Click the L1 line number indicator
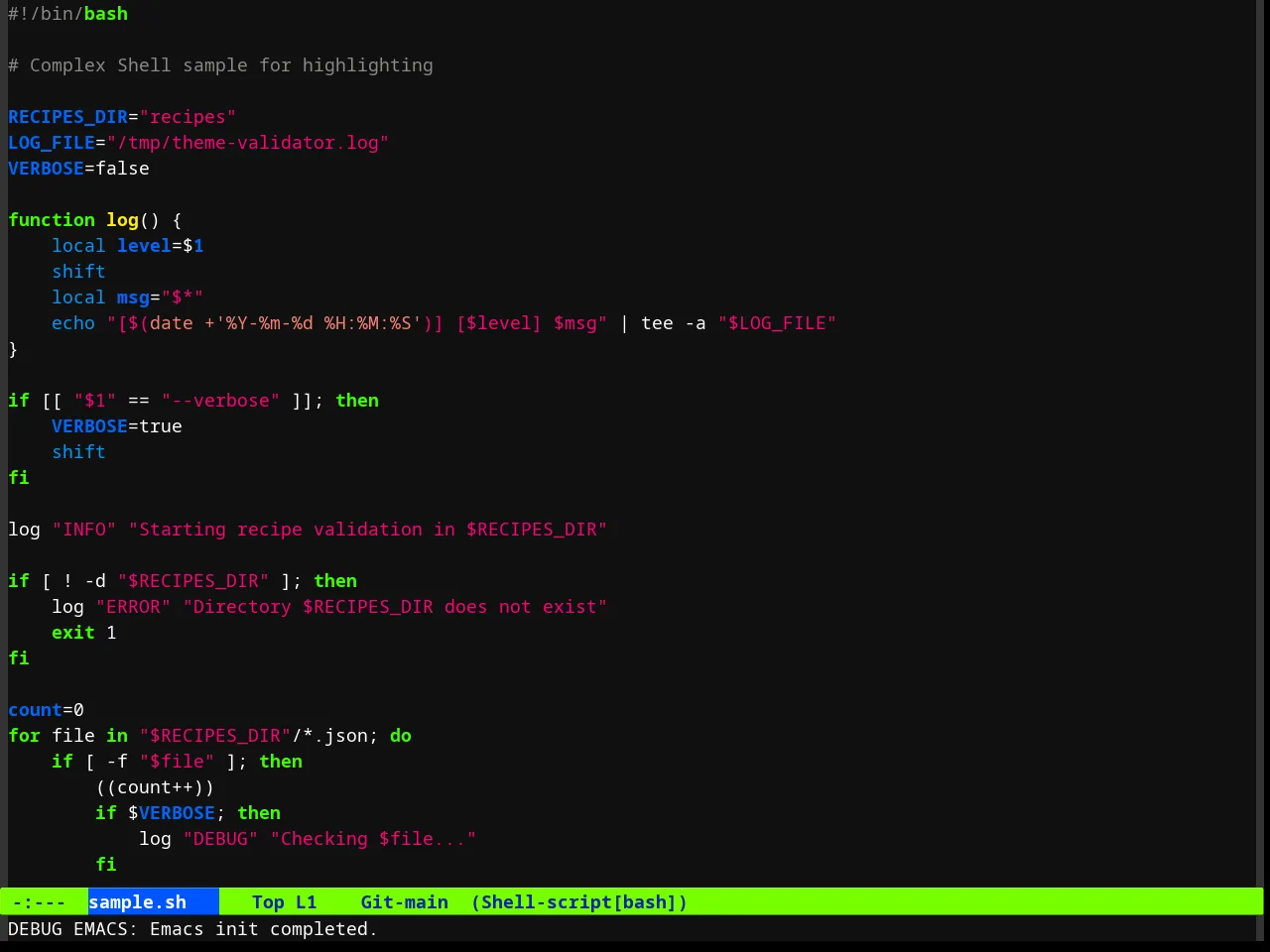 (x=306, y=902)
